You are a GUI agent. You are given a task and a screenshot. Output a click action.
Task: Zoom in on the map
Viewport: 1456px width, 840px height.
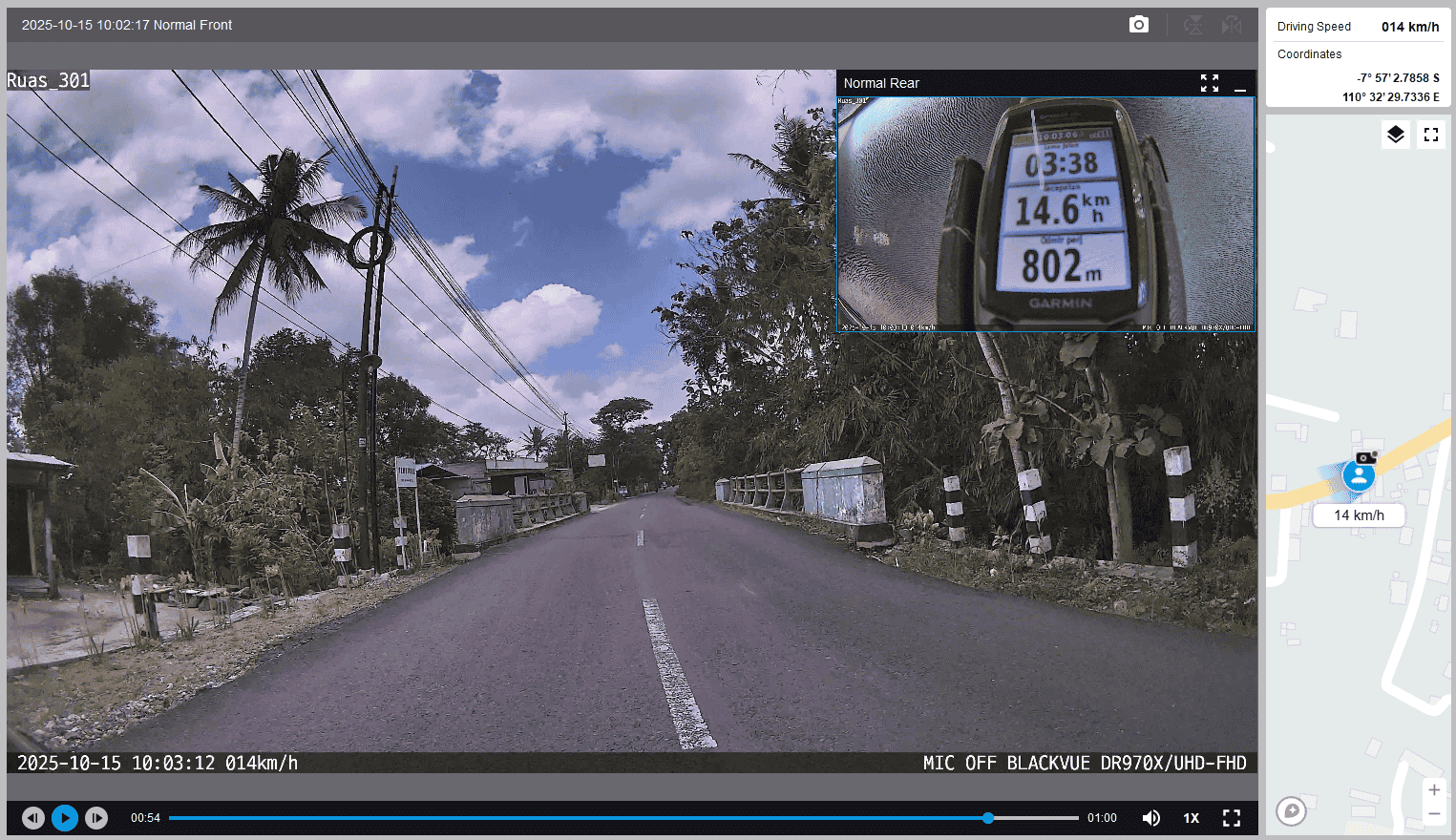(x=1434, y=790)
